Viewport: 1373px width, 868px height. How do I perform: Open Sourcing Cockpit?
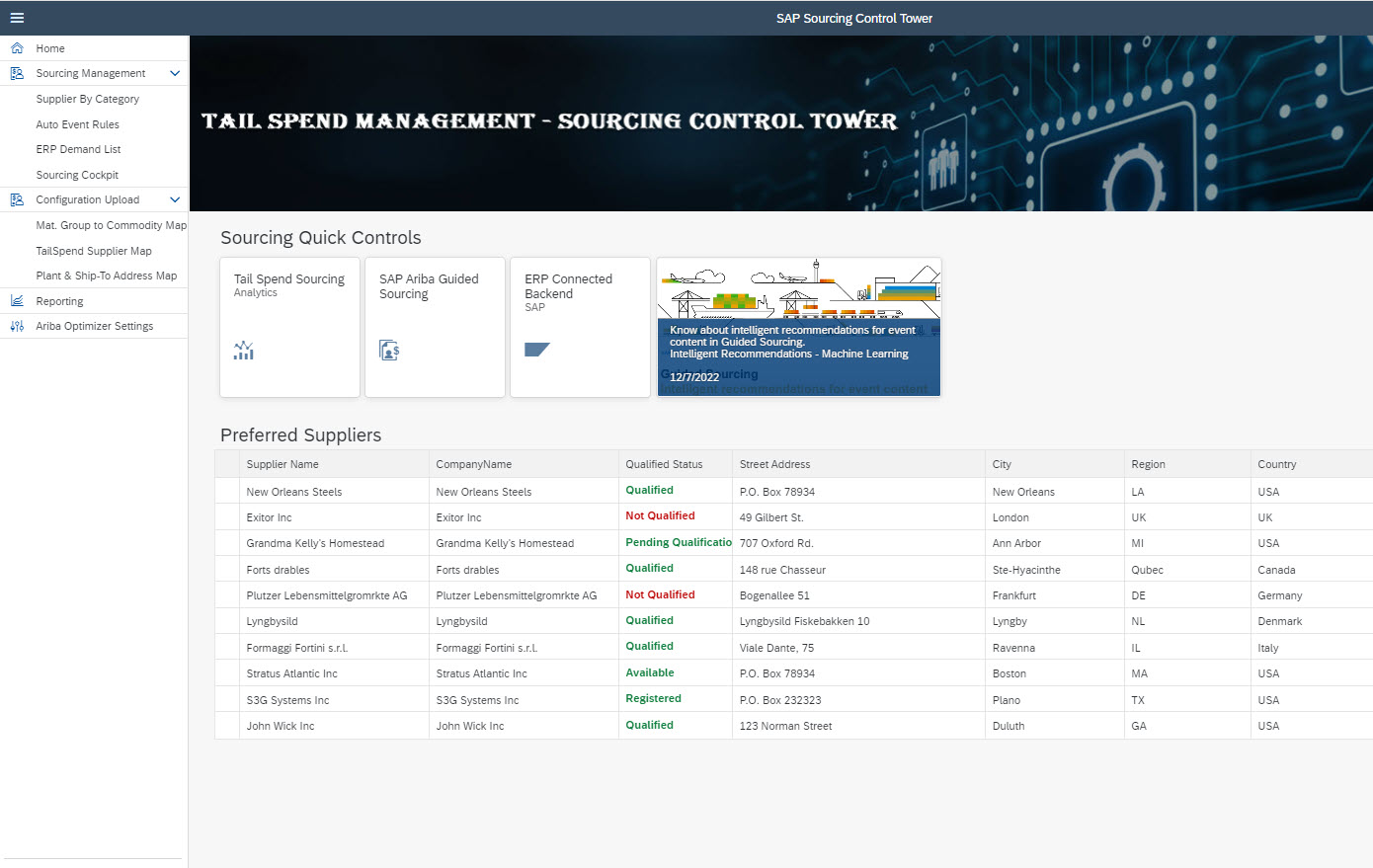77,175
